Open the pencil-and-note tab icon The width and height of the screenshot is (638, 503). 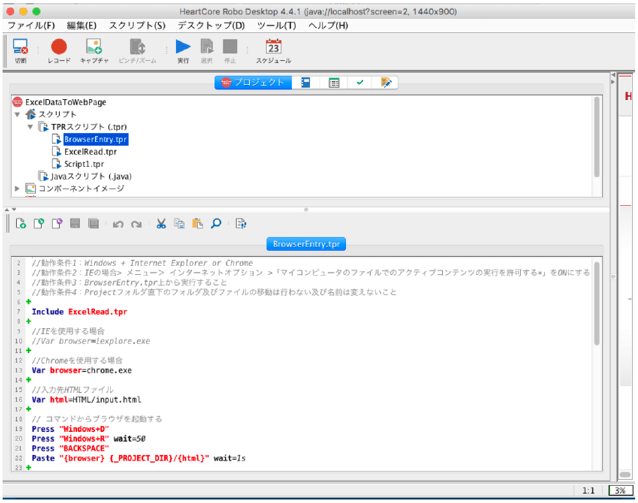(386, 83)
